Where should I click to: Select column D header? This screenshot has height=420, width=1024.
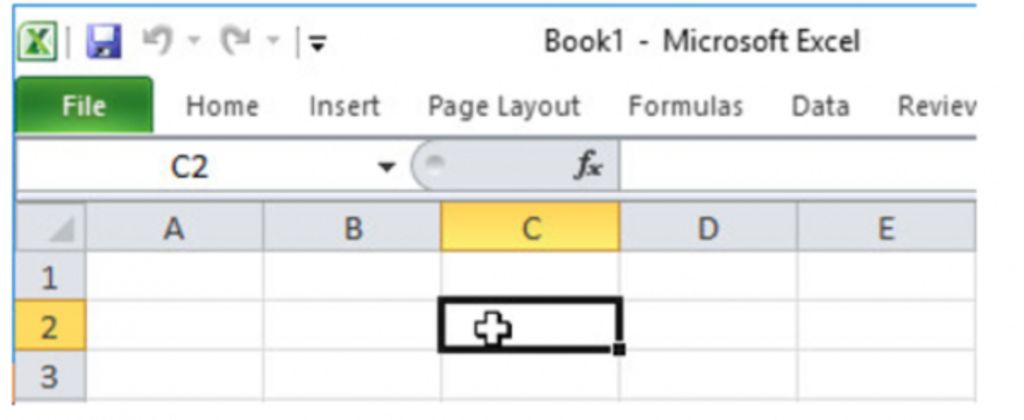click(x=708, y=230)
